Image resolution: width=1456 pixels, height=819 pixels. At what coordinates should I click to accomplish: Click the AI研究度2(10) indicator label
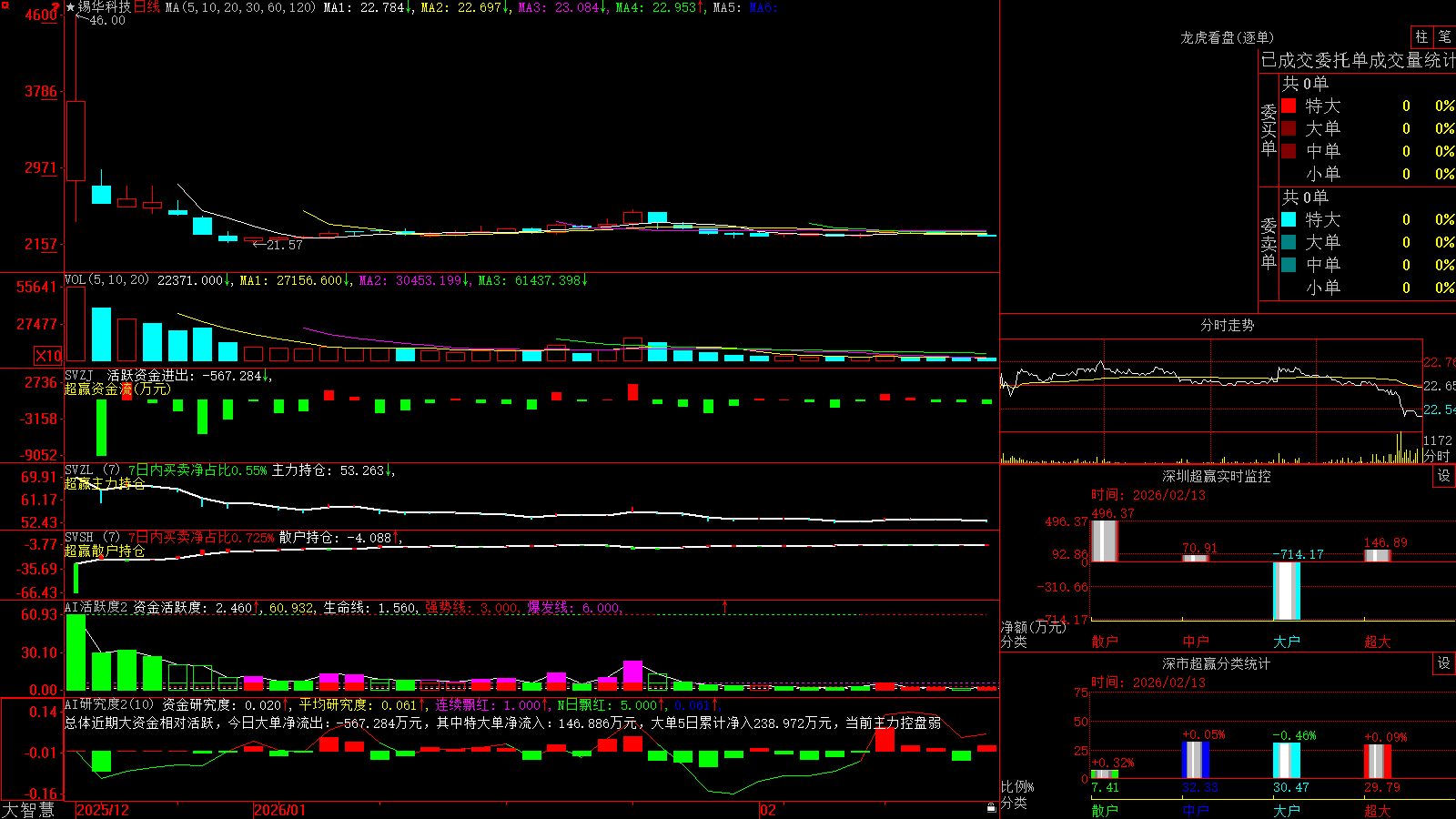point(110,704)
